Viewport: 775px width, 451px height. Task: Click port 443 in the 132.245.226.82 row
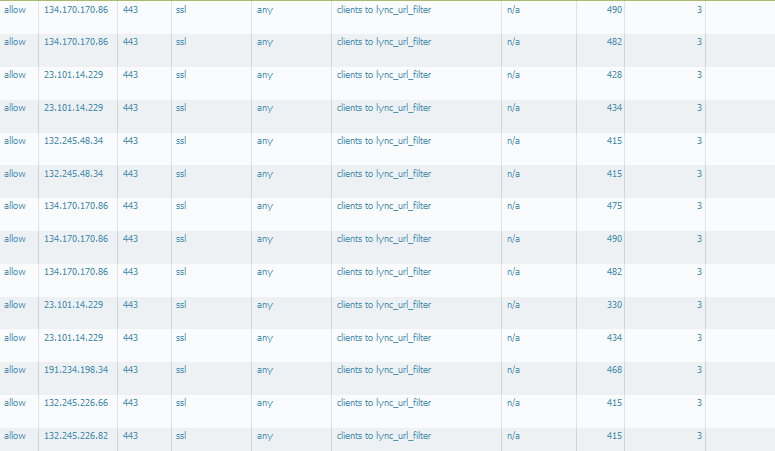[x=130, y=436]
